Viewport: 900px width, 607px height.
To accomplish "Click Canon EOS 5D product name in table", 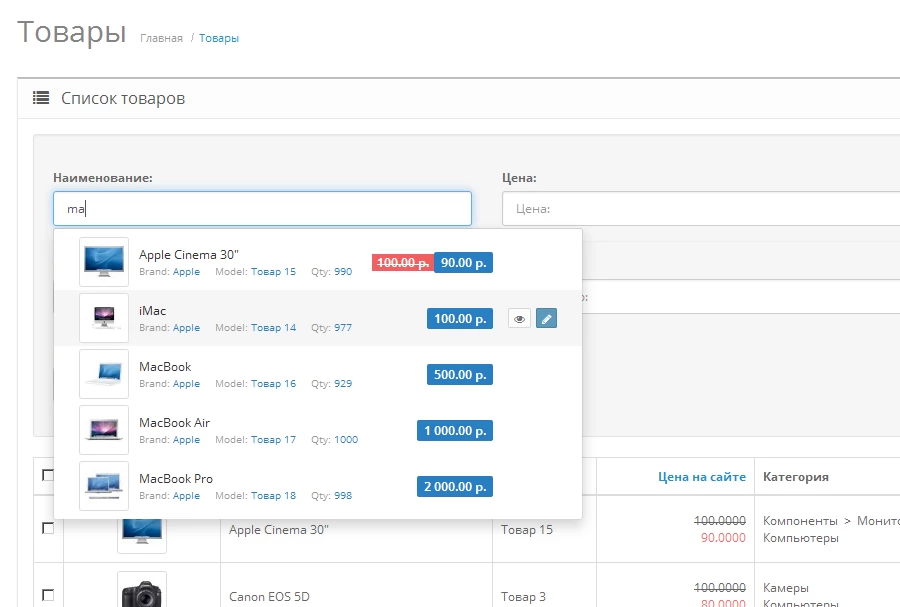I will pyautogui.click(x=269, y=597).
